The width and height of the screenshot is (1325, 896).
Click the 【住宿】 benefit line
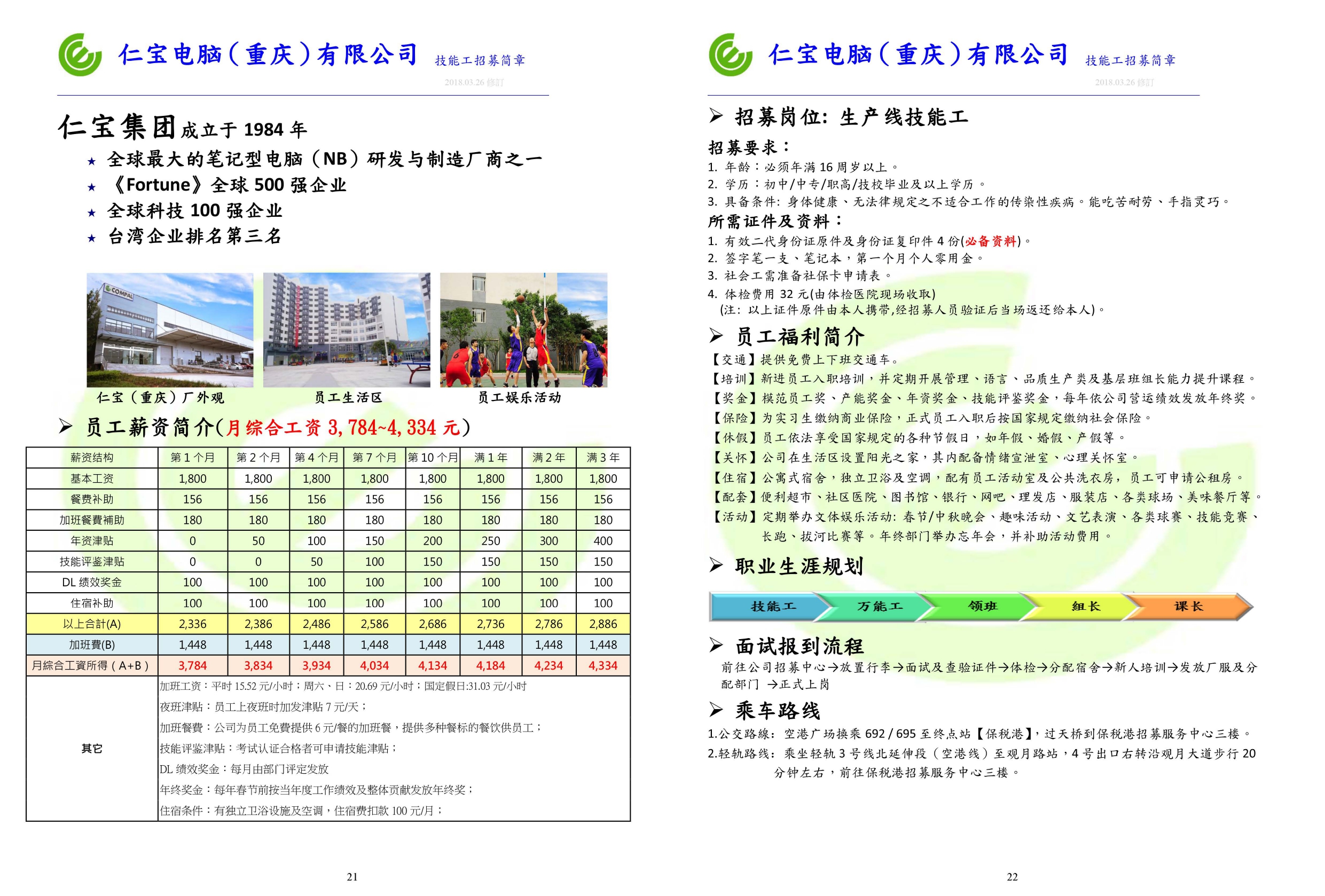[x=977, y=478]
